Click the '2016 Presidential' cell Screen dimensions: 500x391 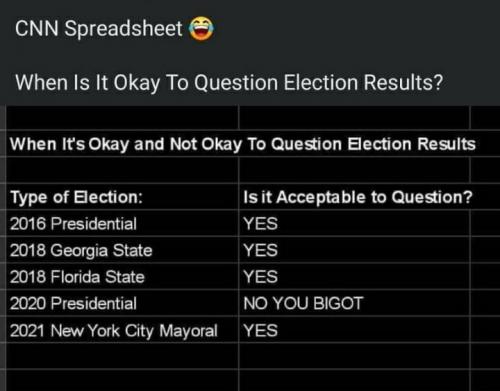pyautogui.click(x=122, y=223)
